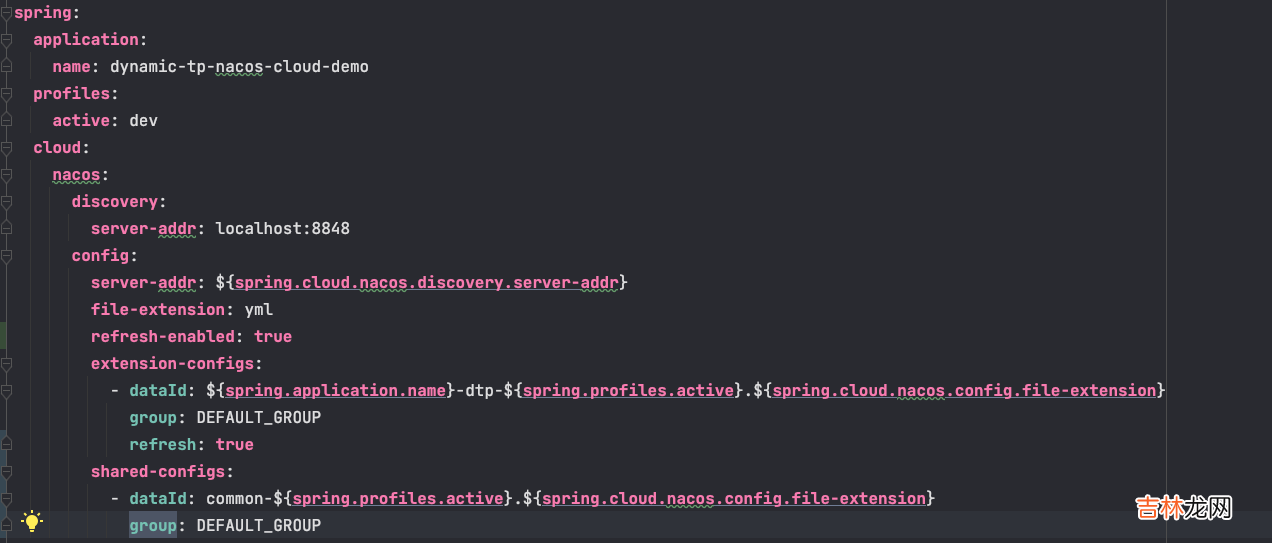Collapse the discovery block fold marker
Viewport: 1272px width, 543px height.
click(6, 202)
